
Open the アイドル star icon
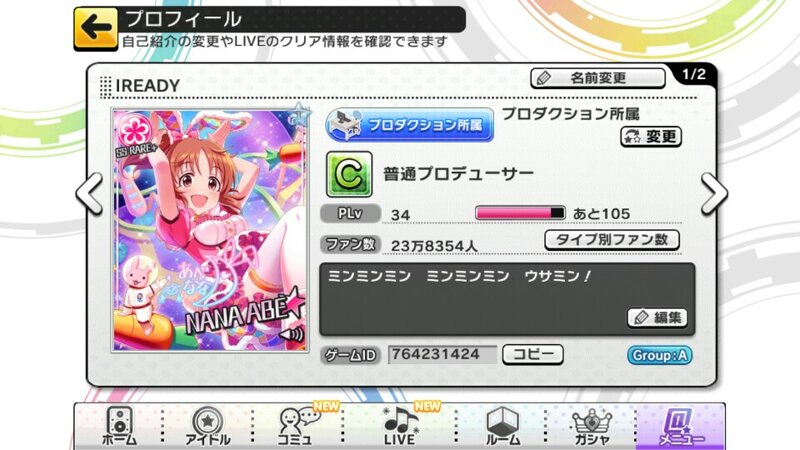[207, 427]
